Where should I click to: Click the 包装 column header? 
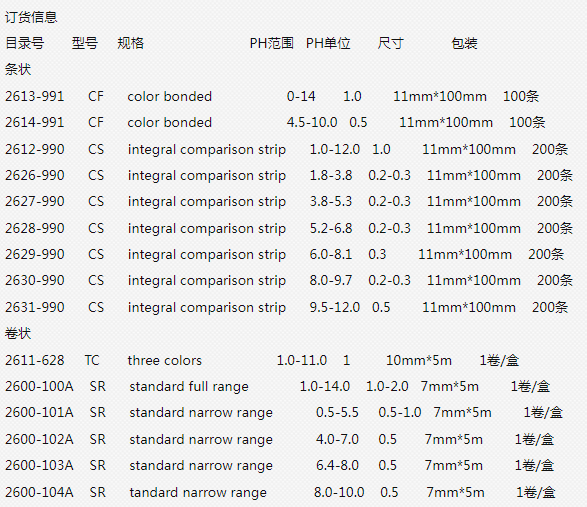tap(464, 43)
